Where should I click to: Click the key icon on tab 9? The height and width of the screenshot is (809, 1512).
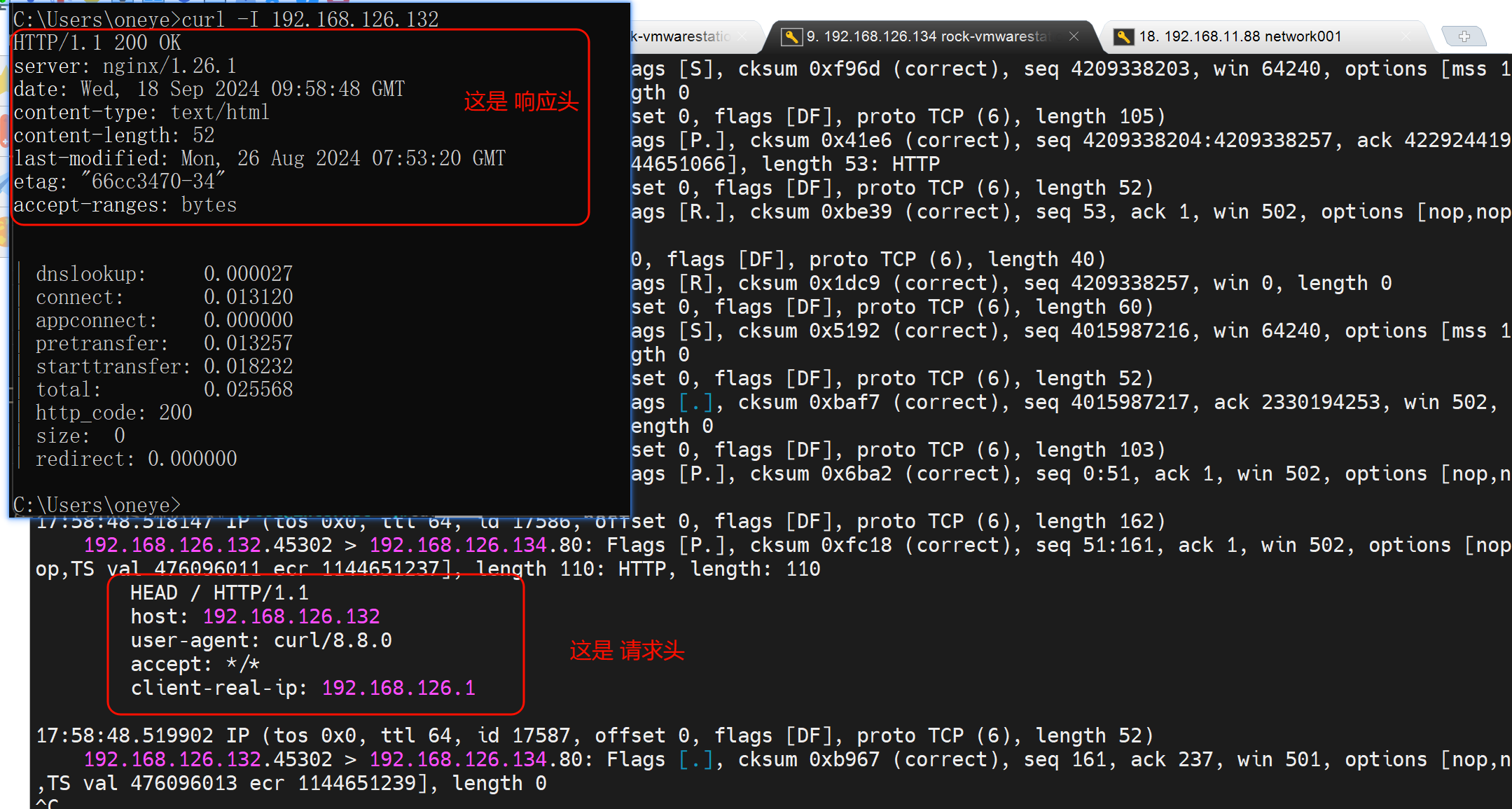791,36
